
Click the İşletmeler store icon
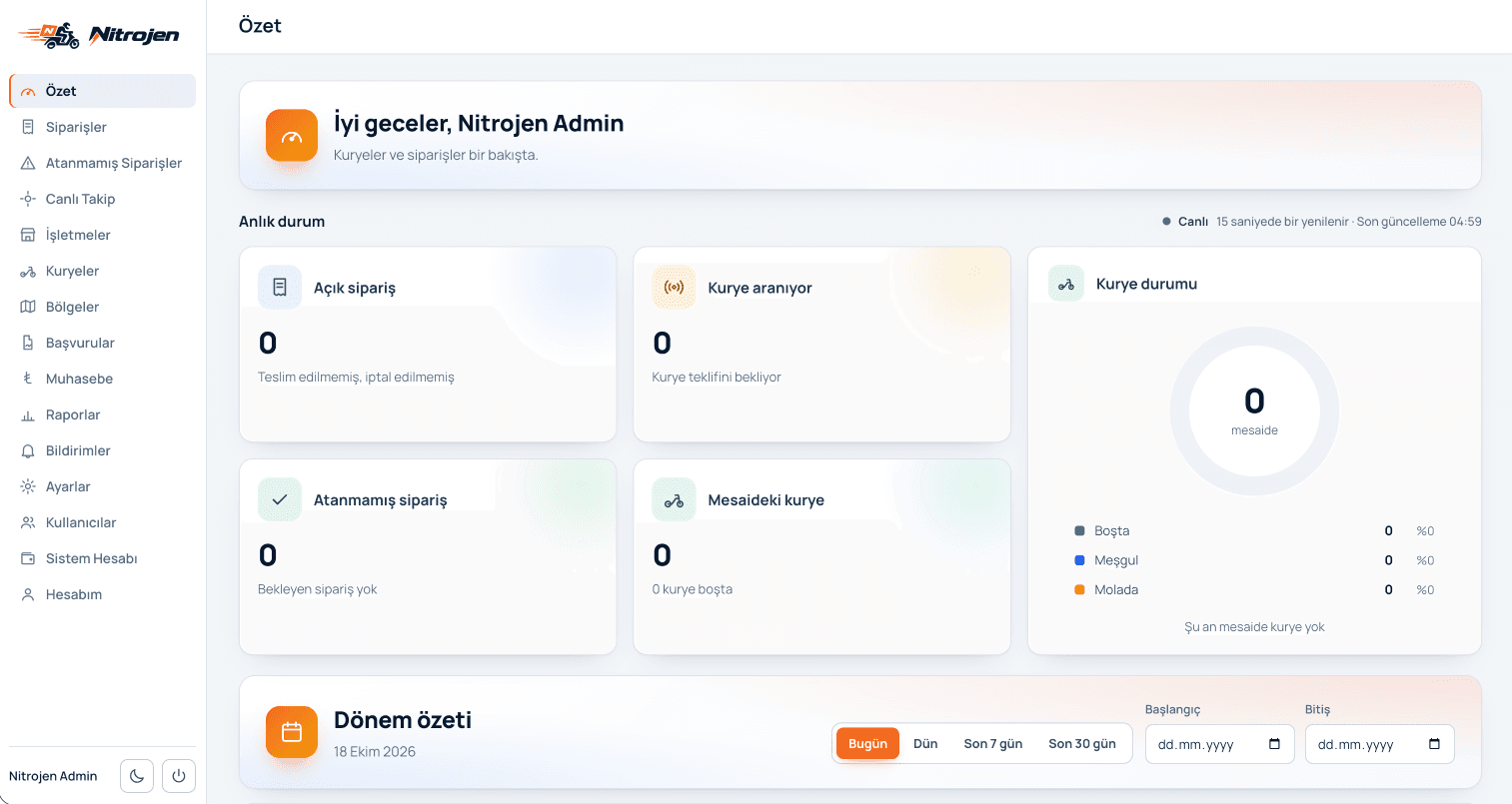pyautogui.click(x=28, y=235)
